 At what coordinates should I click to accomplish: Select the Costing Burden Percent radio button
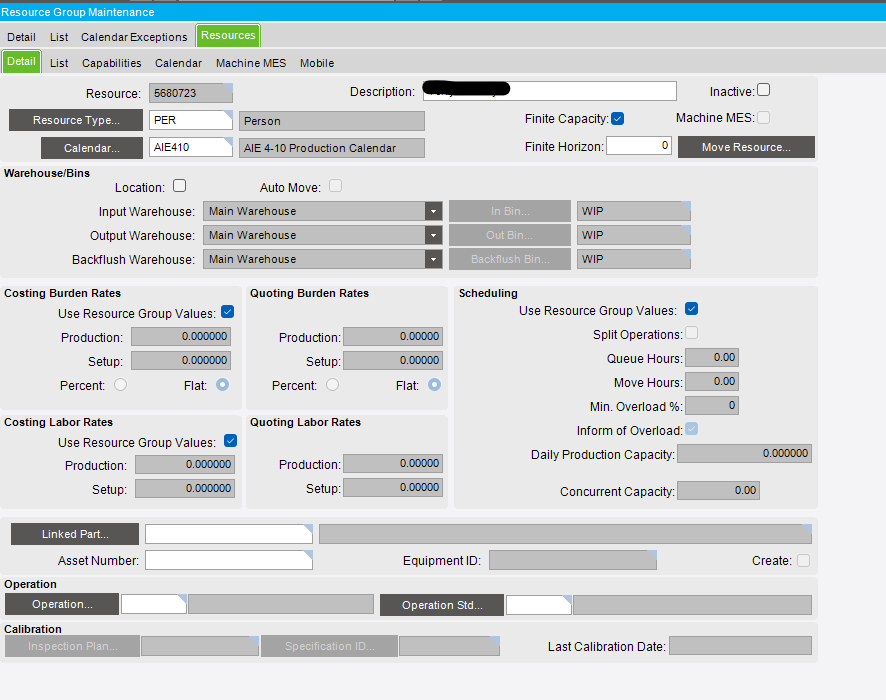coord(121,385)
